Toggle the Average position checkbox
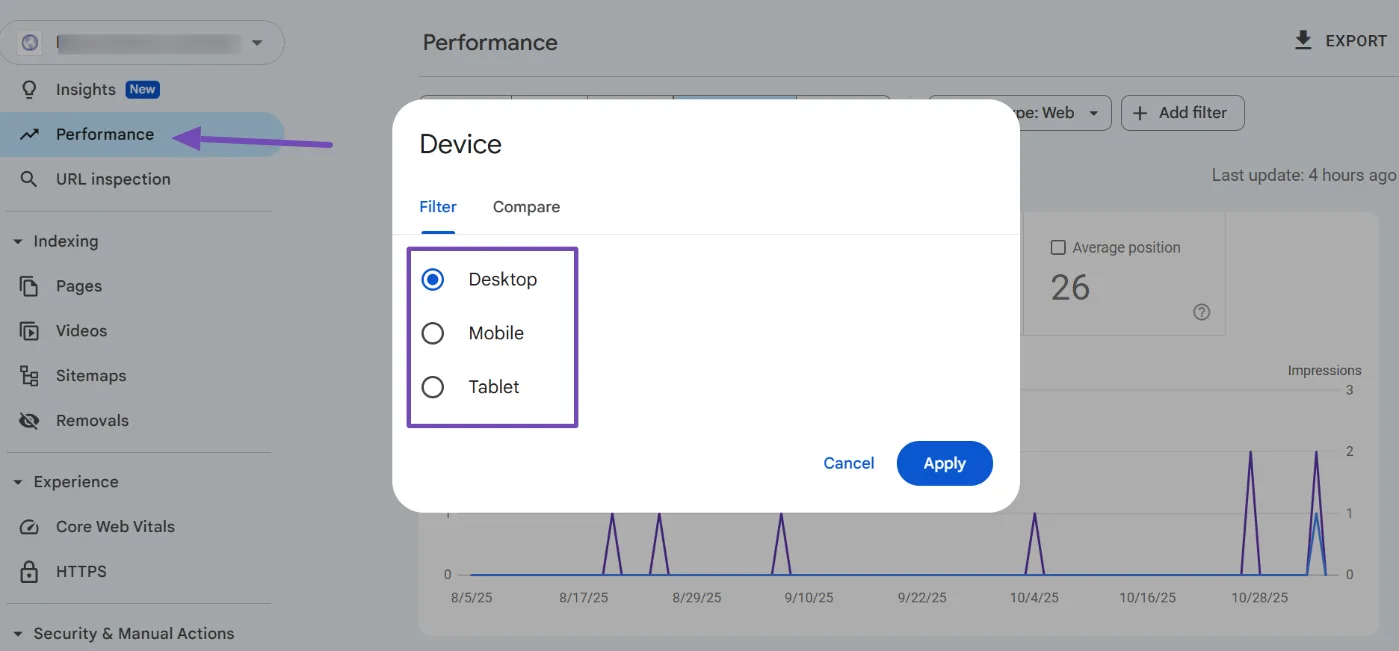Viewport: 1399px width, 651px height. pos(1058,248)
